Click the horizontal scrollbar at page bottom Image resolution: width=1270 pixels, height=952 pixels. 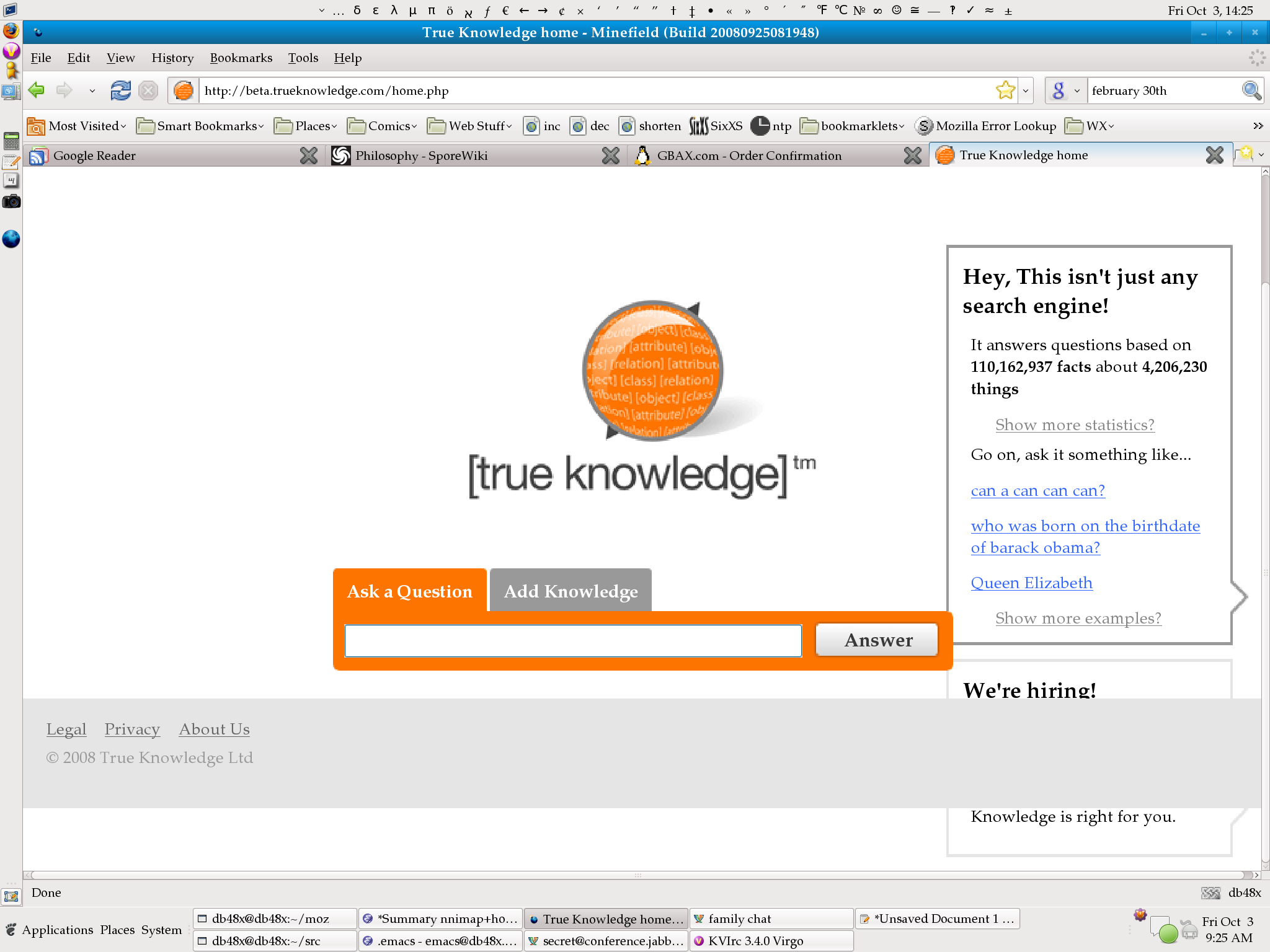click(x=637, y=875)
